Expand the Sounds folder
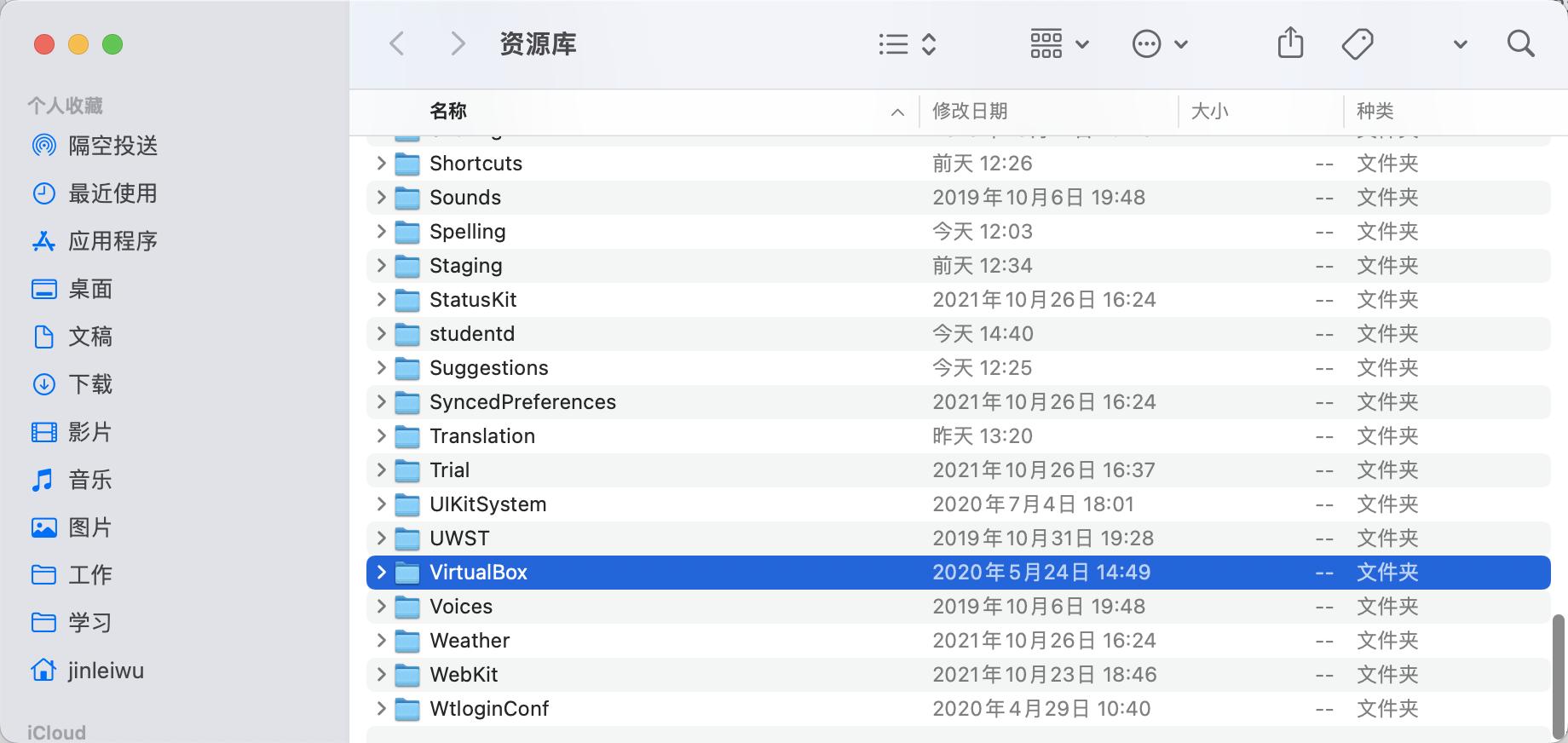 pyautogui.click(x=381, y=197)
